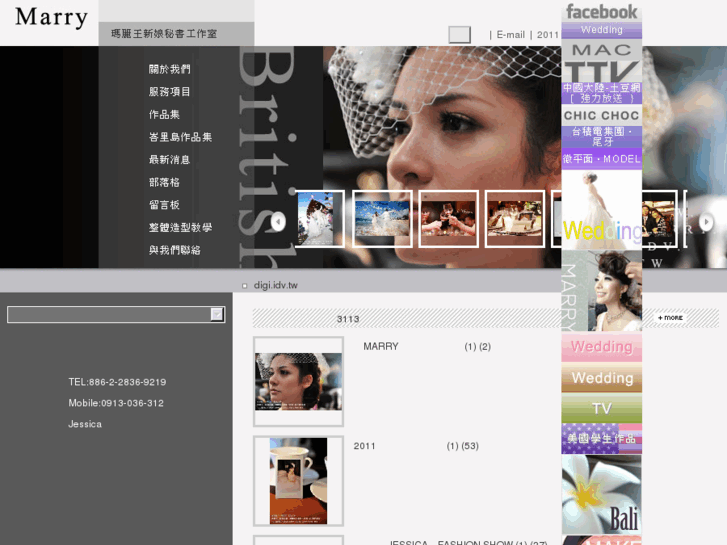
Task: Click the purple Wedding banner under facebook
Action: (x=601, y=30)
